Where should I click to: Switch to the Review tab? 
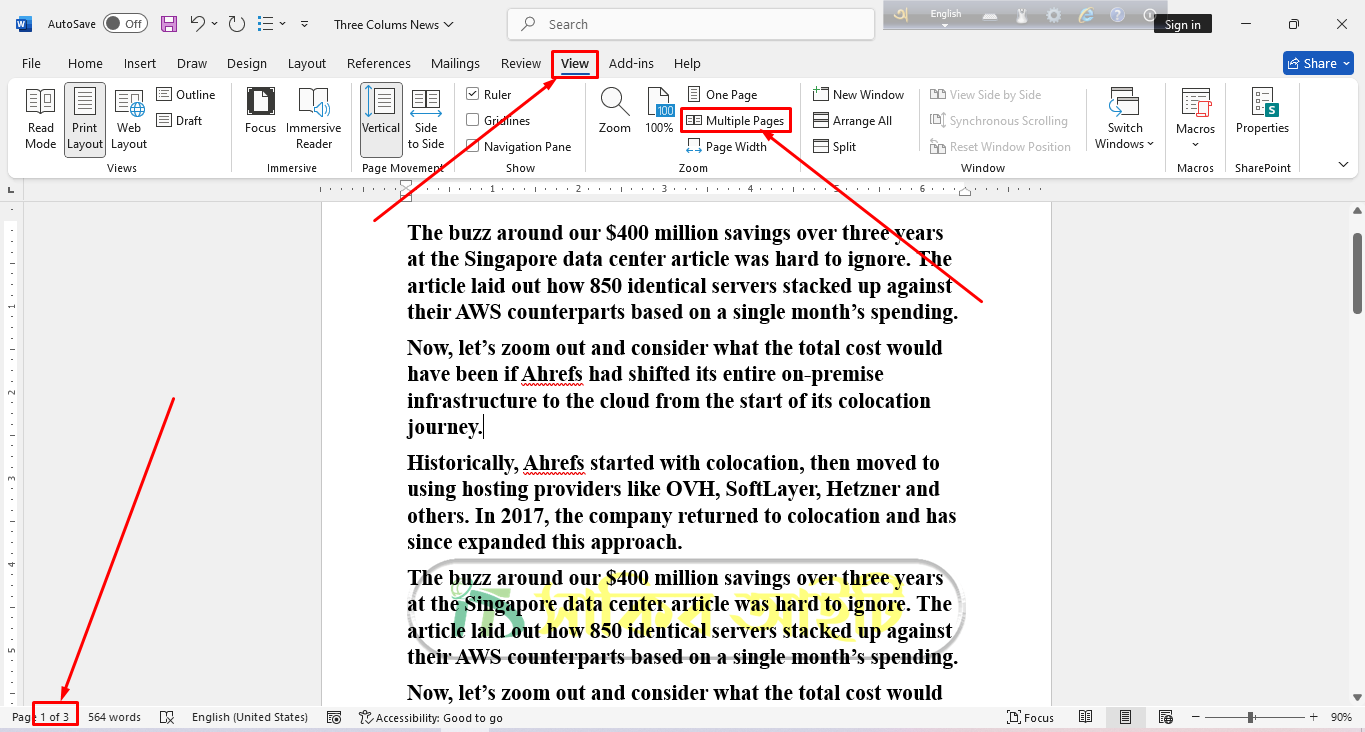pyautogui.click(x=520, y=62)
